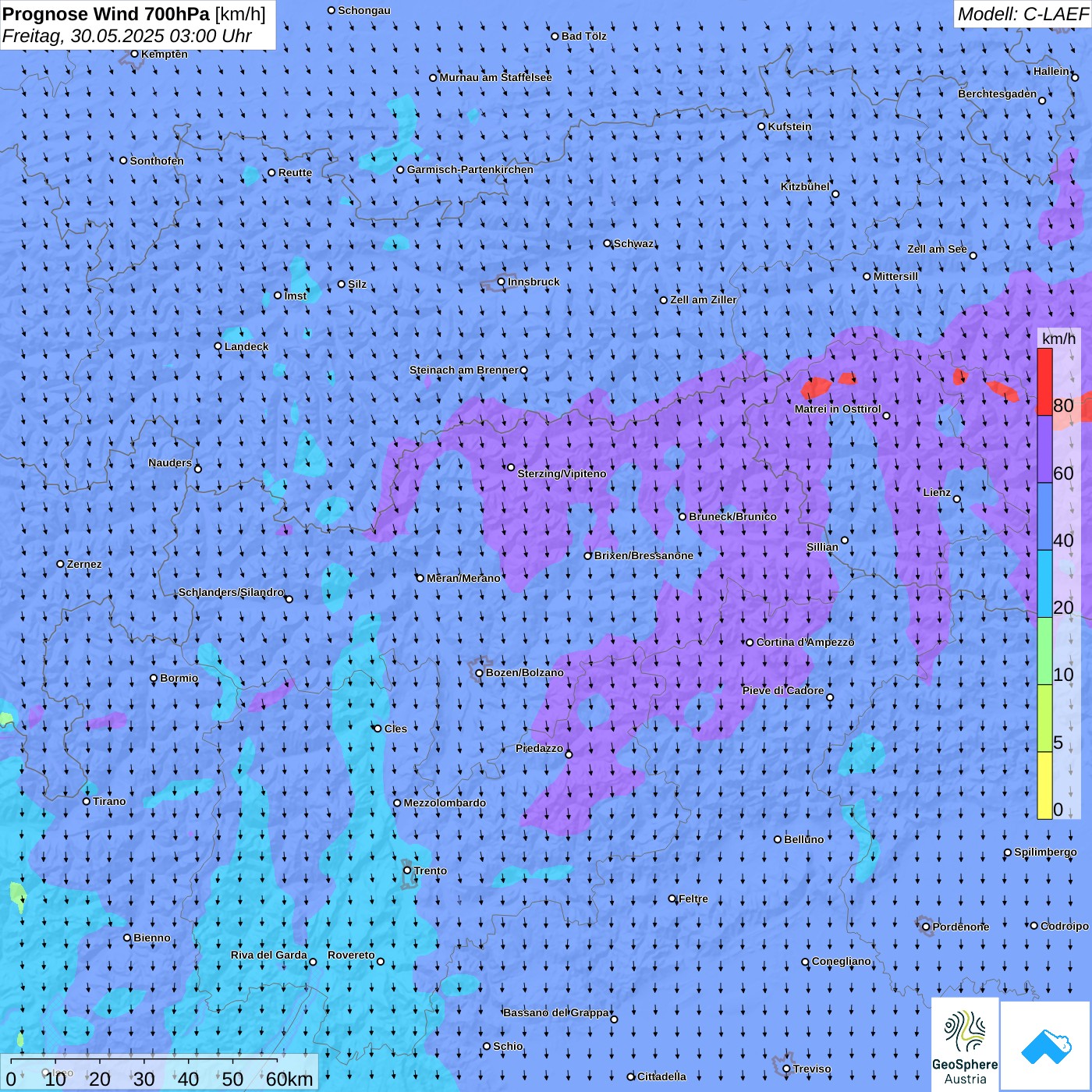Click the 'Murnau am Staffelsee' label

click(496, 77)
